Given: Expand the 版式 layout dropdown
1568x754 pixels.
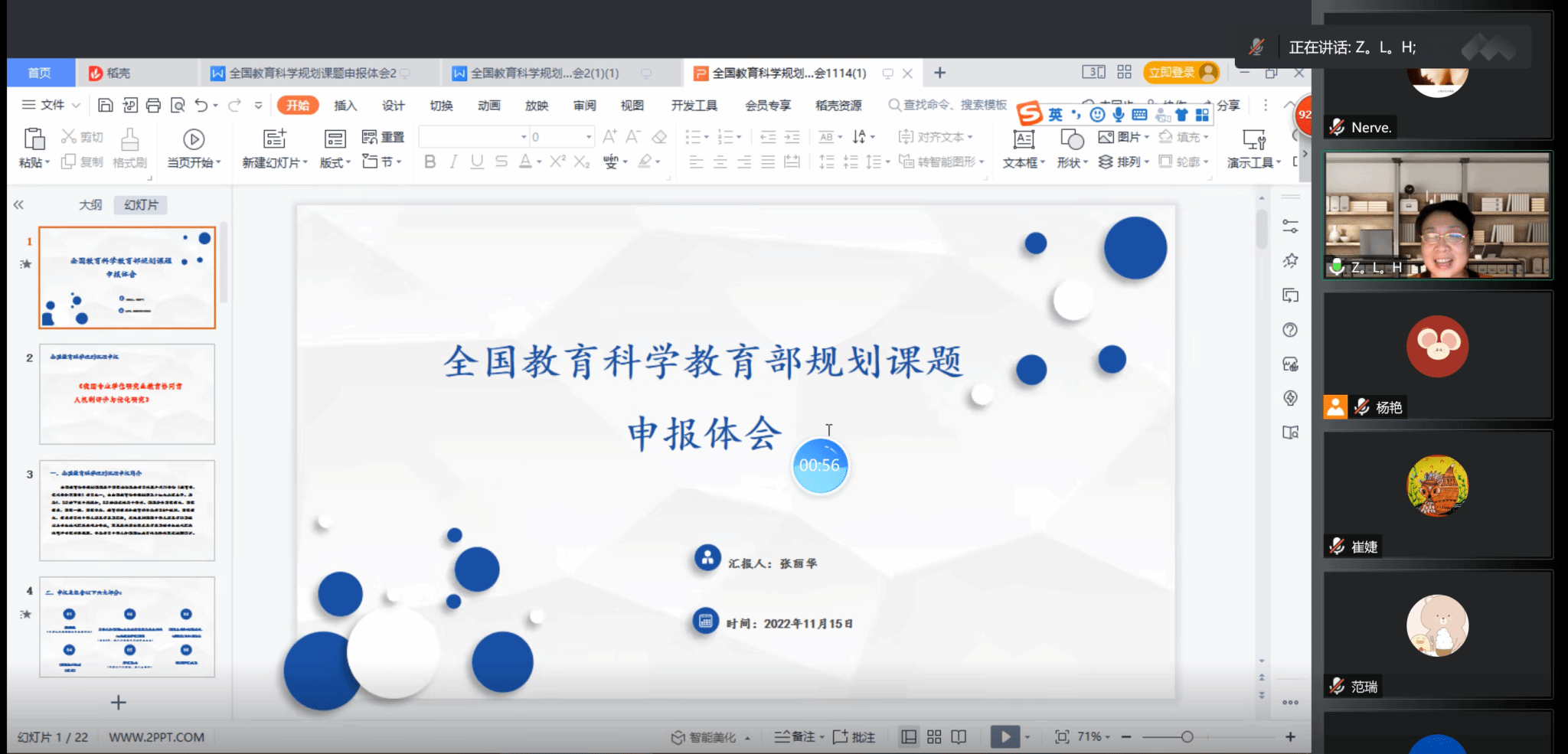Looking at the screenshot, I should coord(335,162).
